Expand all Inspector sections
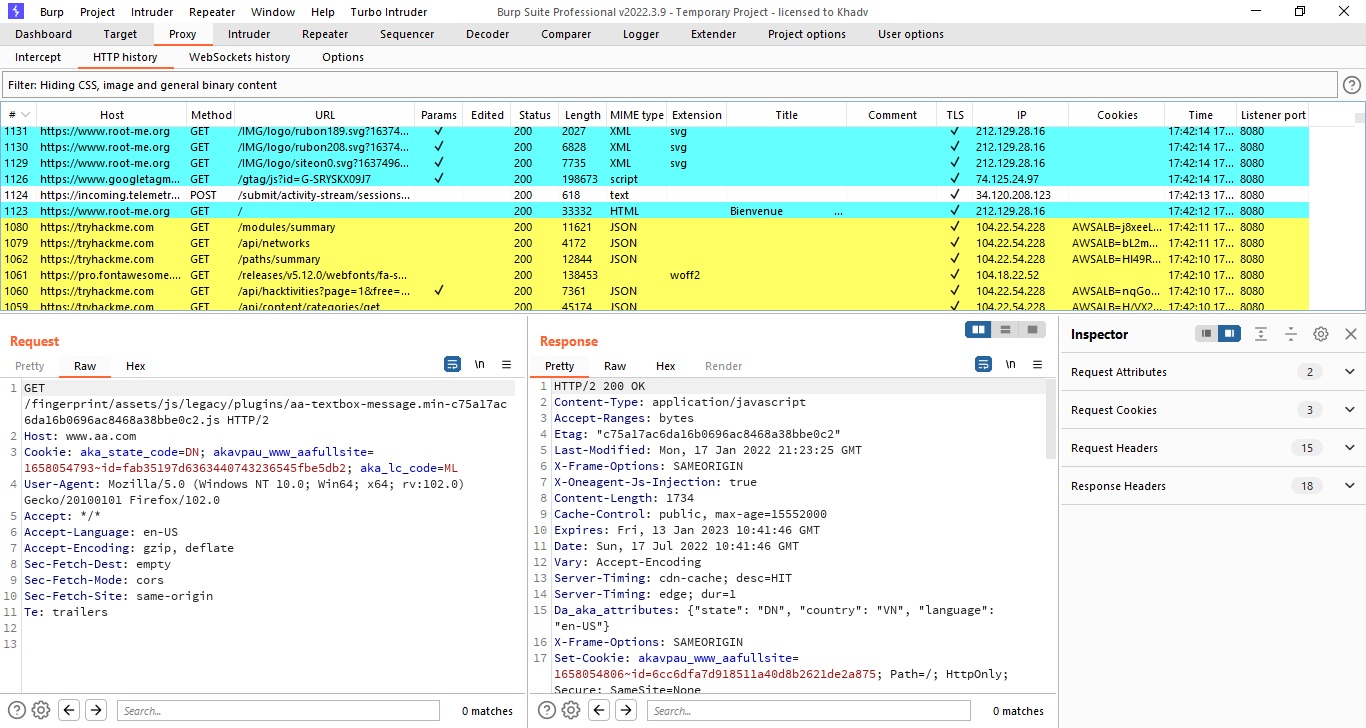Screen dimensions: 1366x728 point(1261,334)
